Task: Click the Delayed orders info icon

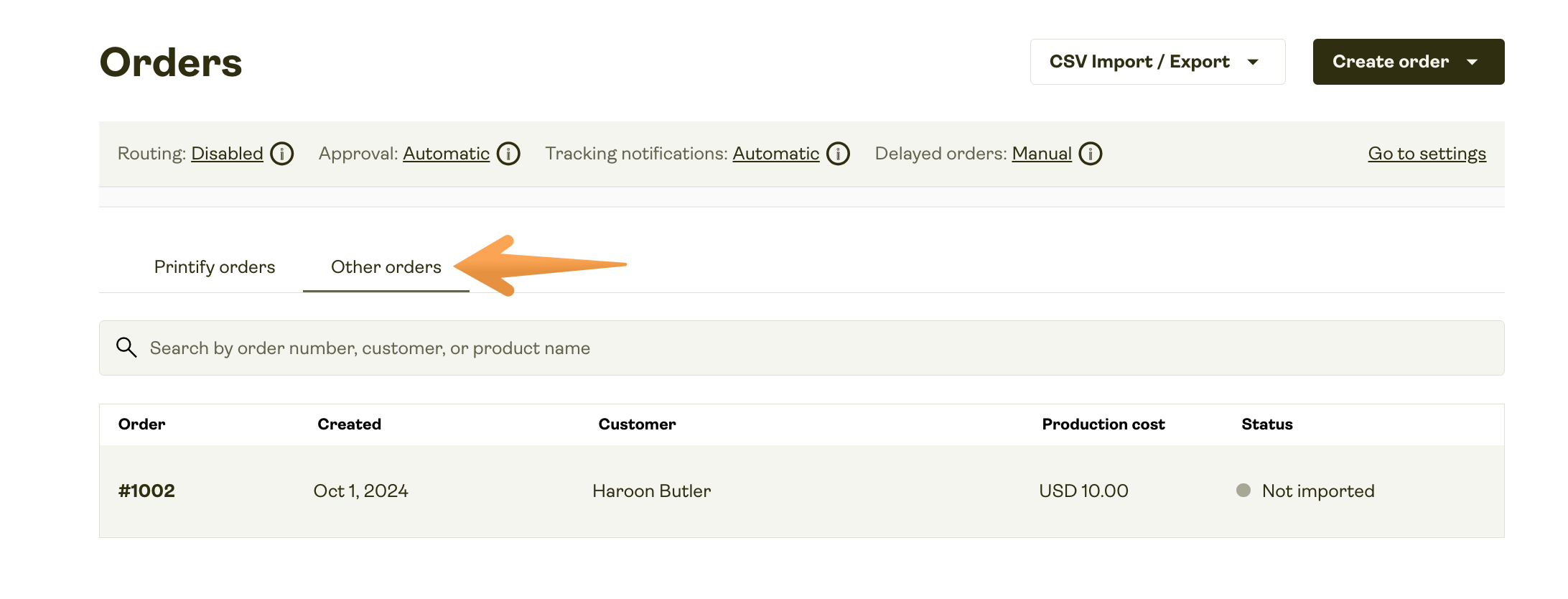Action: [x=1091, y=154]
